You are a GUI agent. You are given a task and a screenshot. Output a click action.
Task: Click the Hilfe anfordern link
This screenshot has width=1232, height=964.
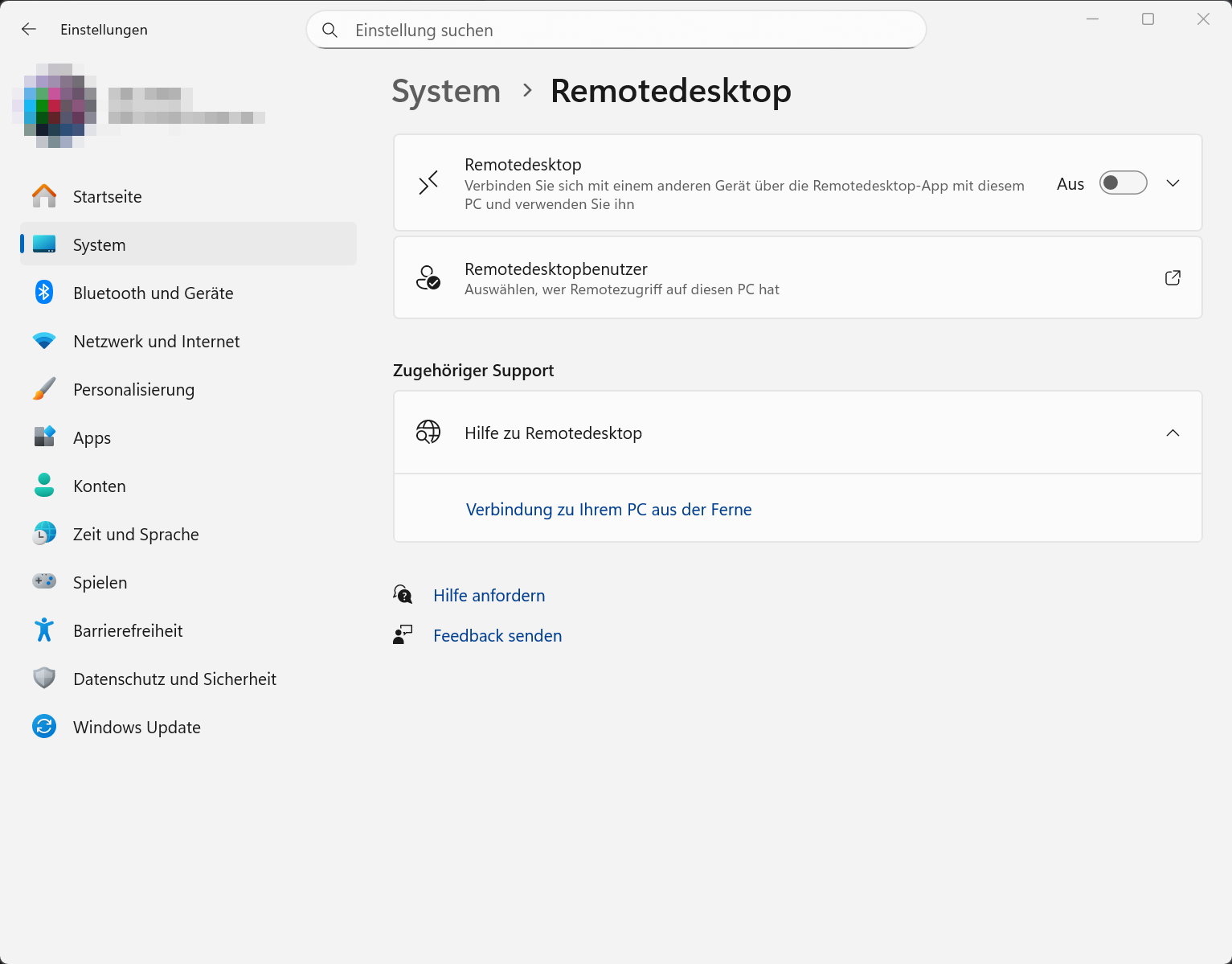[489, 596]
